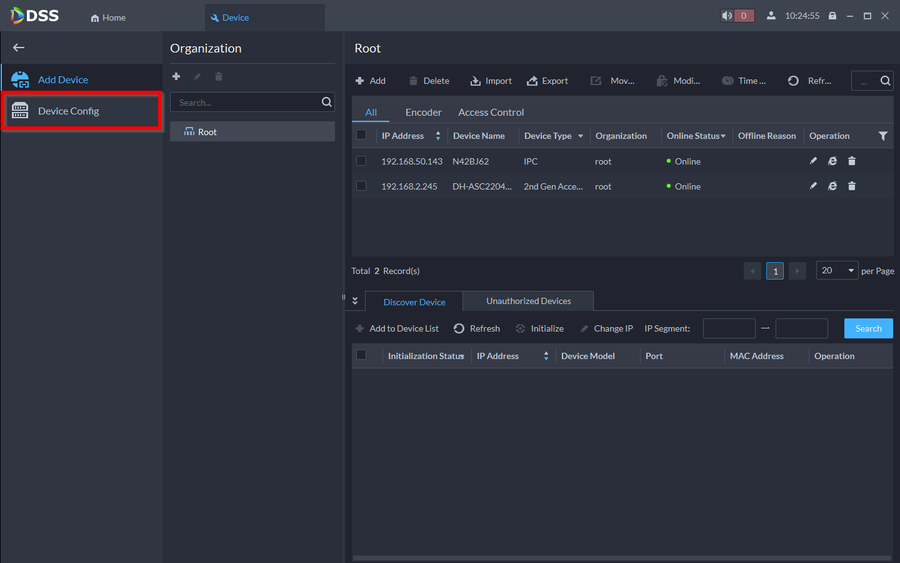Mute the alarm sound speaker icon
Screen dimensions: 900x563
coord(727,16)
